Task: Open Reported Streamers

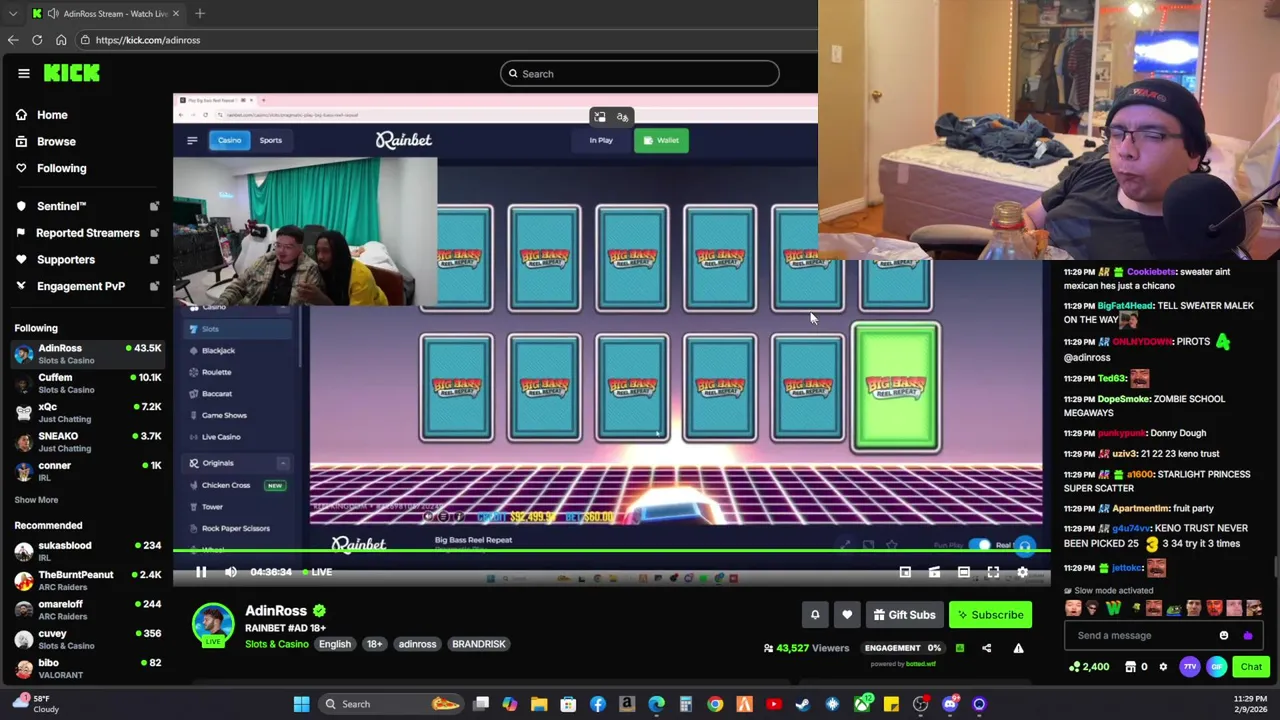Action: click(87, 233)
